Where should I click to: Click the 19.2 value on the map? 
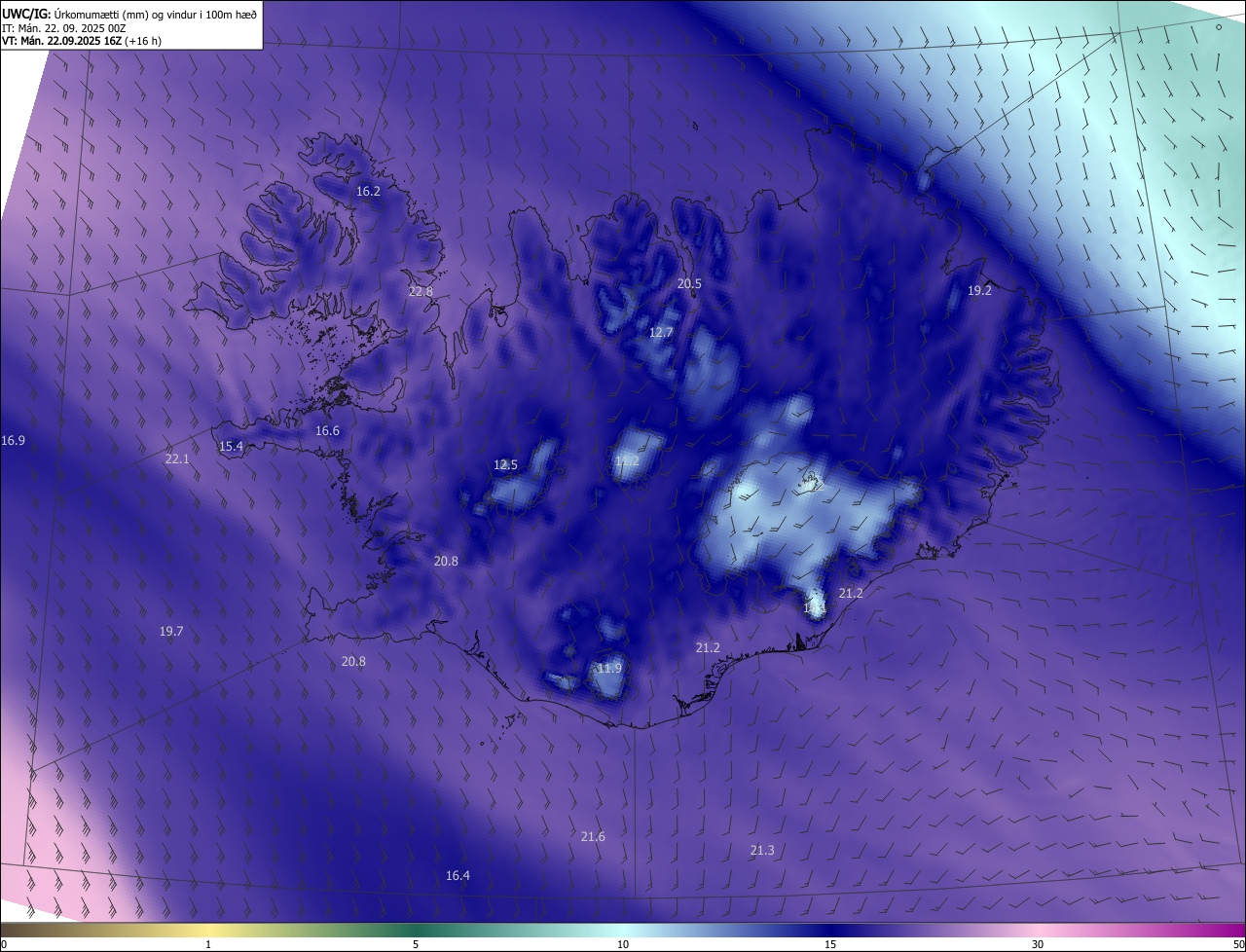pos(979,291)
